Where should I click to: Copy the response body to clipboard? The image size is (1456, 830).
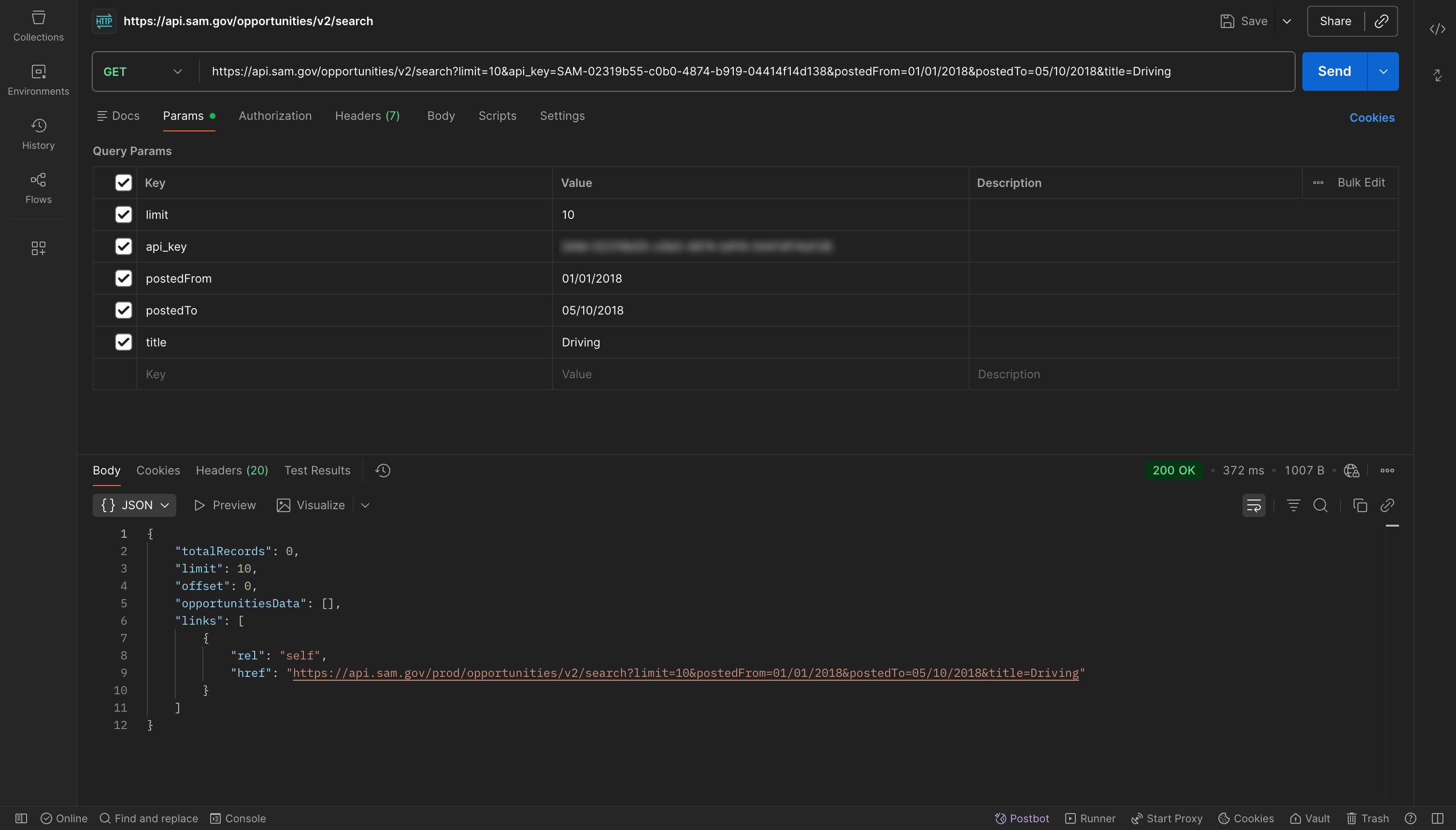tap(1360, 505)
